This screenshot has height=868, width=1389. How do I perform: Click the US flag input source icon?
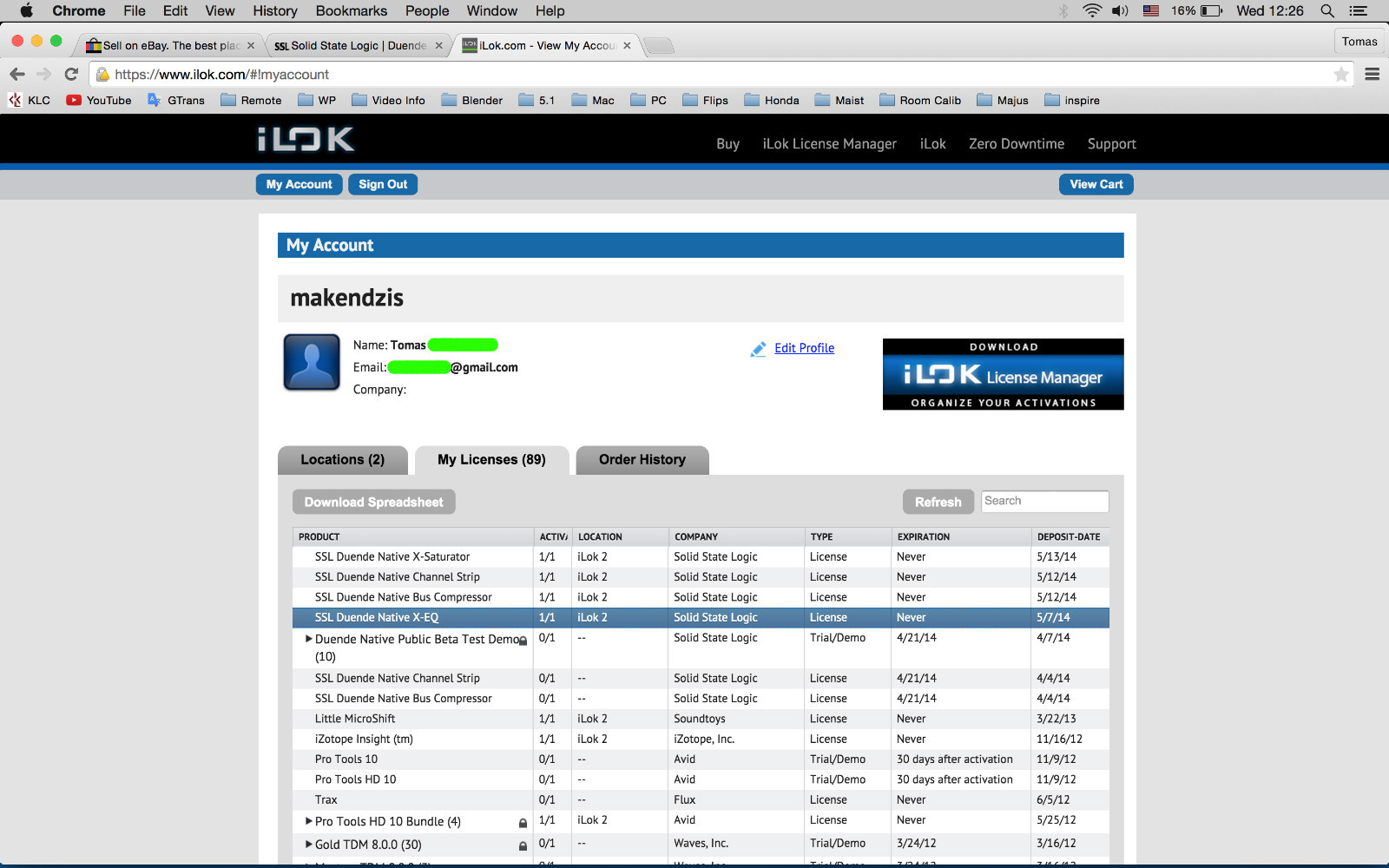tap(1151, 10)
